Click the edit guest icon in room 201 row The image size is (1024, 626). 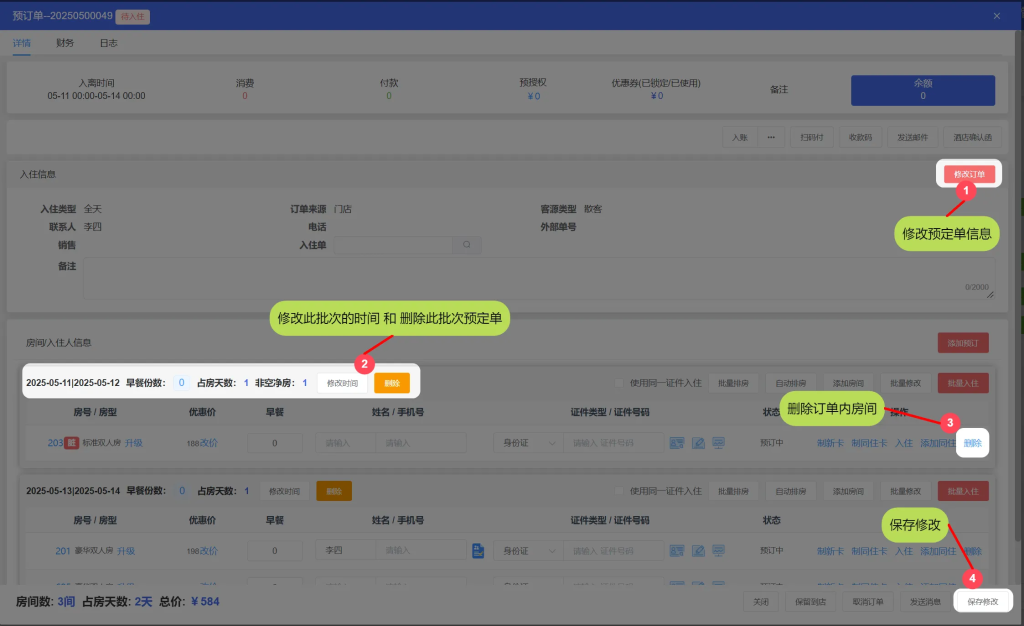[x=698, y=551]
